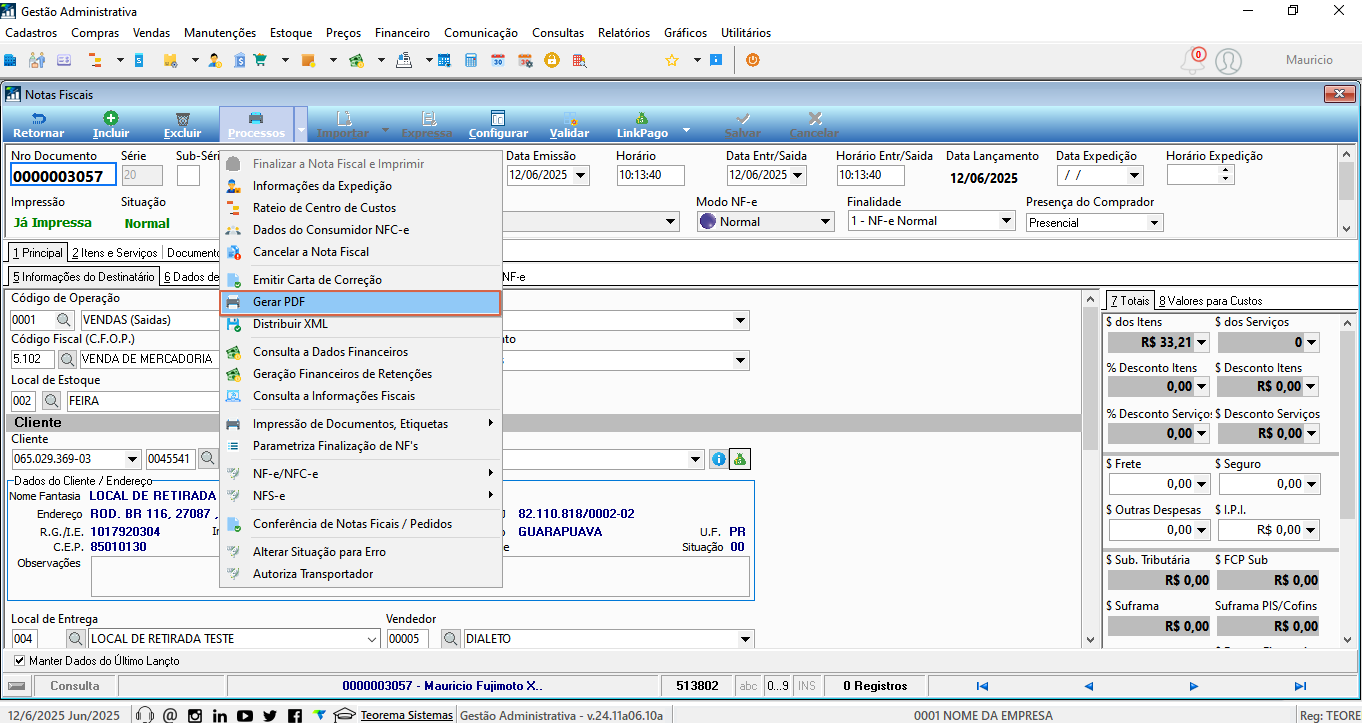The image size is (1362, 723).
Task: Switch to 8 Valores para Custos tab
Action: click(x=1210, y=300)
